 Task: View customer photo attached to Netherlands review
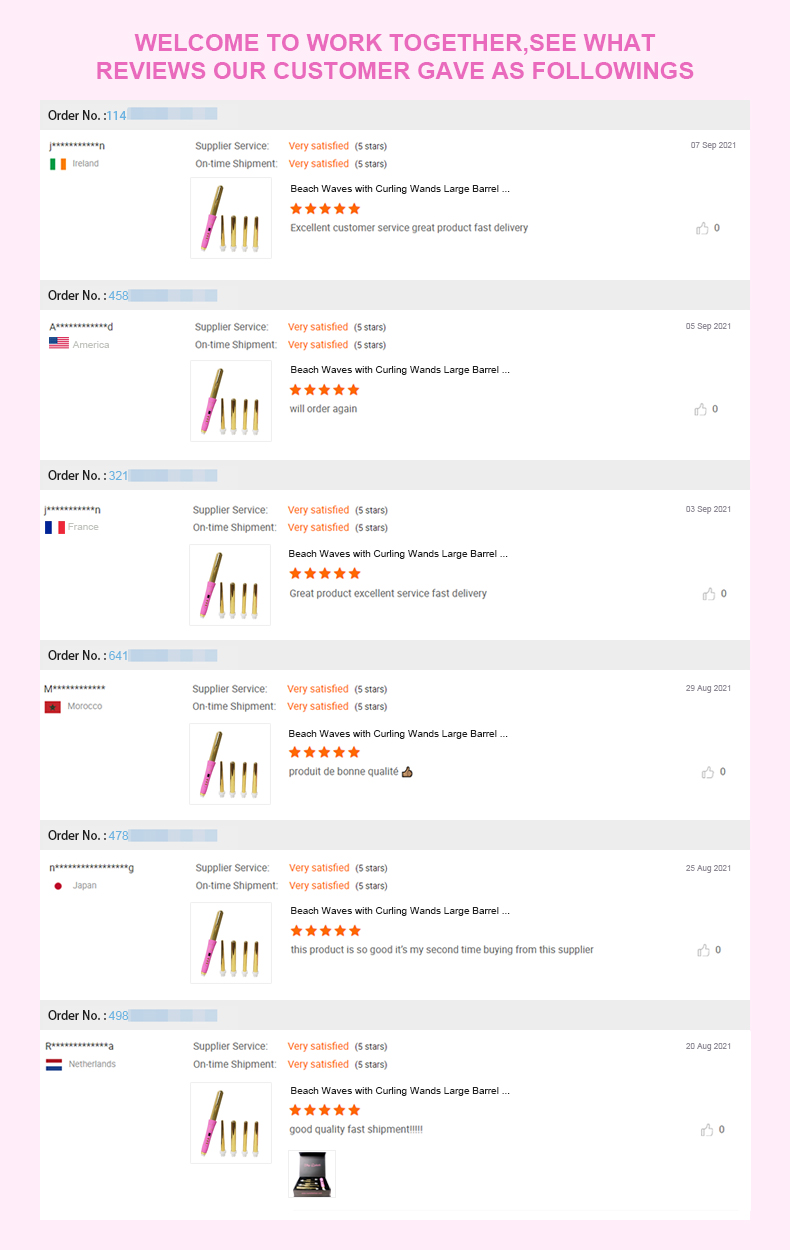point(312,1174)
